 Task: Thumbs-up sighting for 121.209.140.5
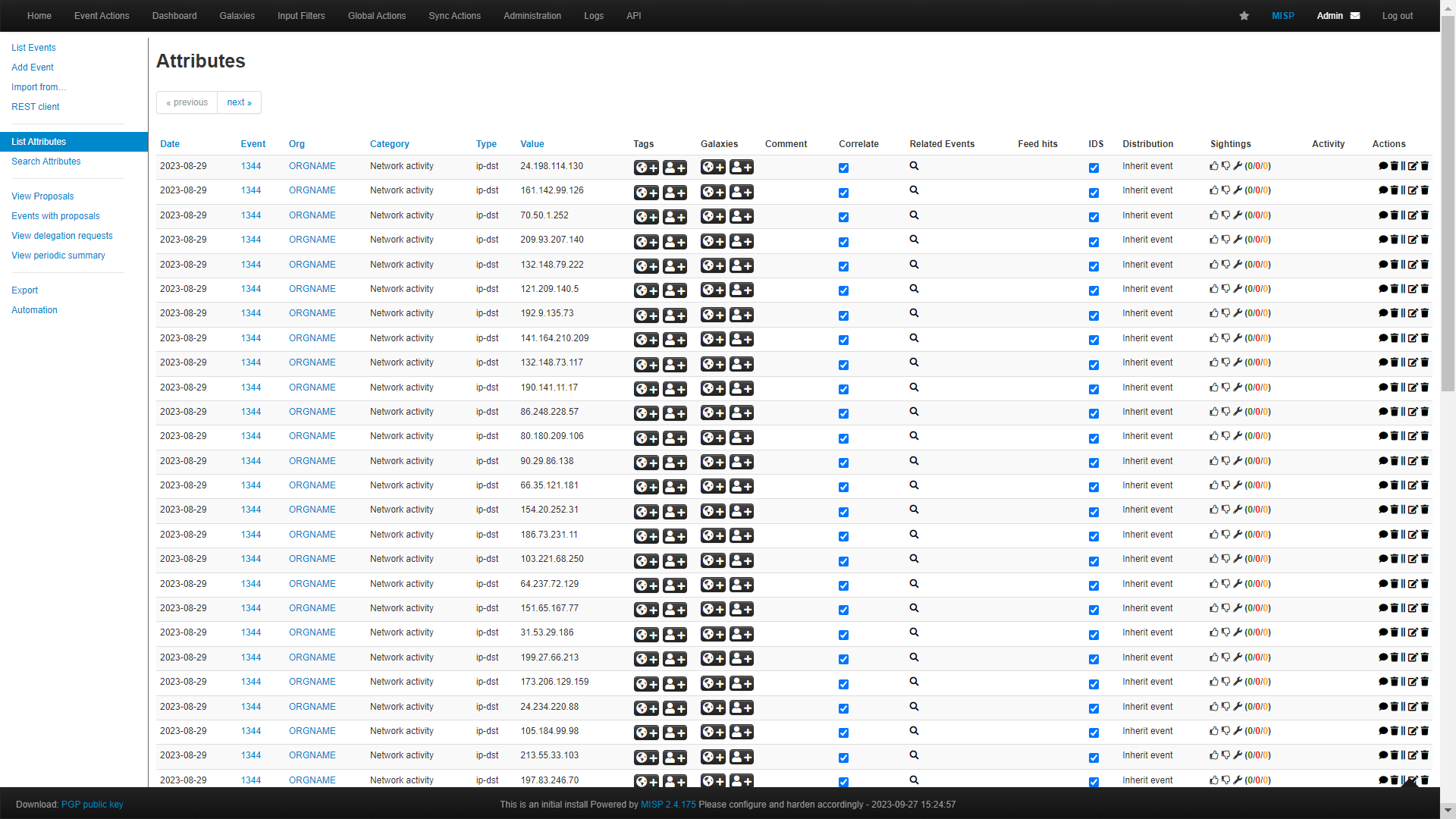click(x=1214, y=289)
